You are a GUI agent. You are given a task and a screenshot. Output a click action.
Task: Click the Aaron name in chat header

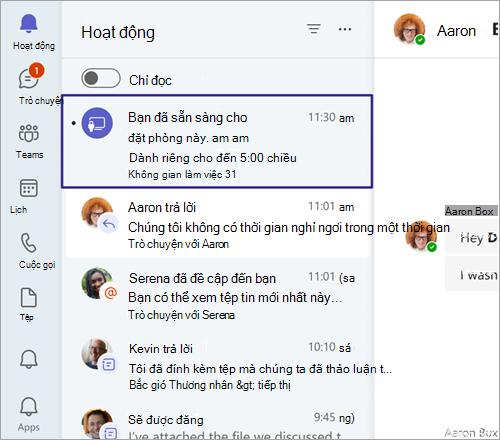[456, 31]
